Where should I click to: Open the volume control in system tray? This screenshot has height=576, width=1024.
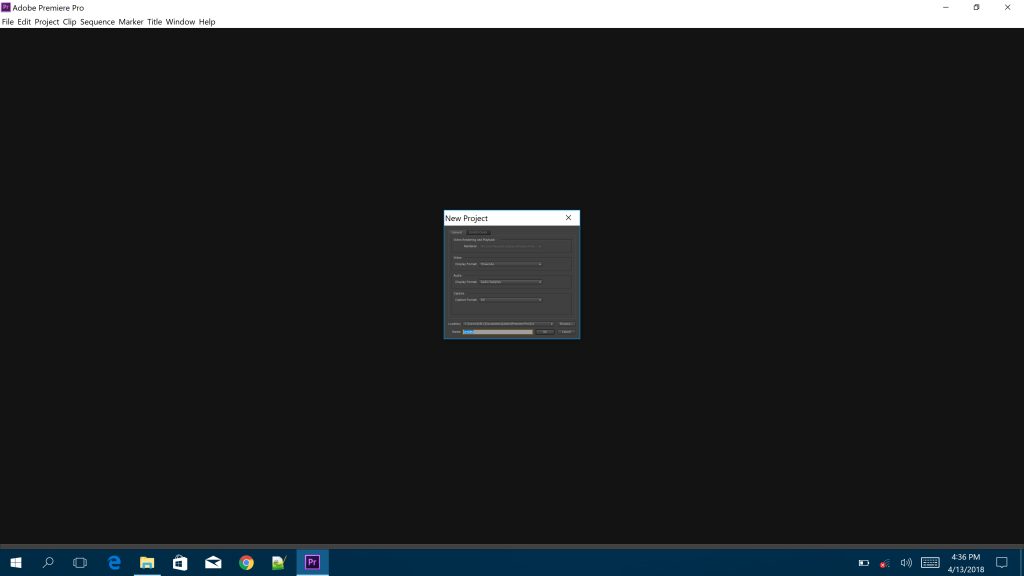coord(906,562)
